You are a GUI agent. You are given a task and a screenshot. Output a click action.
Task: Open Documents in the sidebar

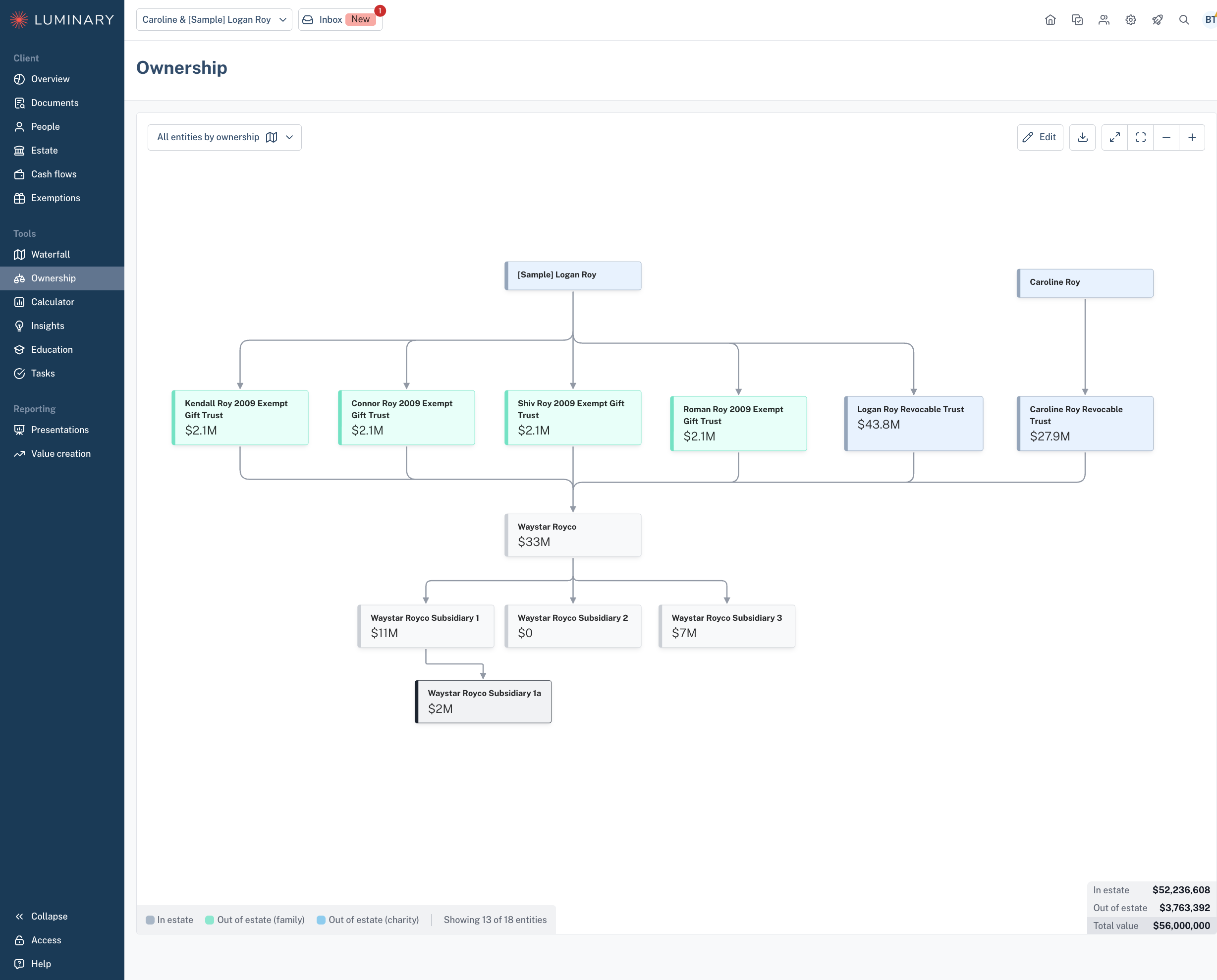[x=62, y=103]
